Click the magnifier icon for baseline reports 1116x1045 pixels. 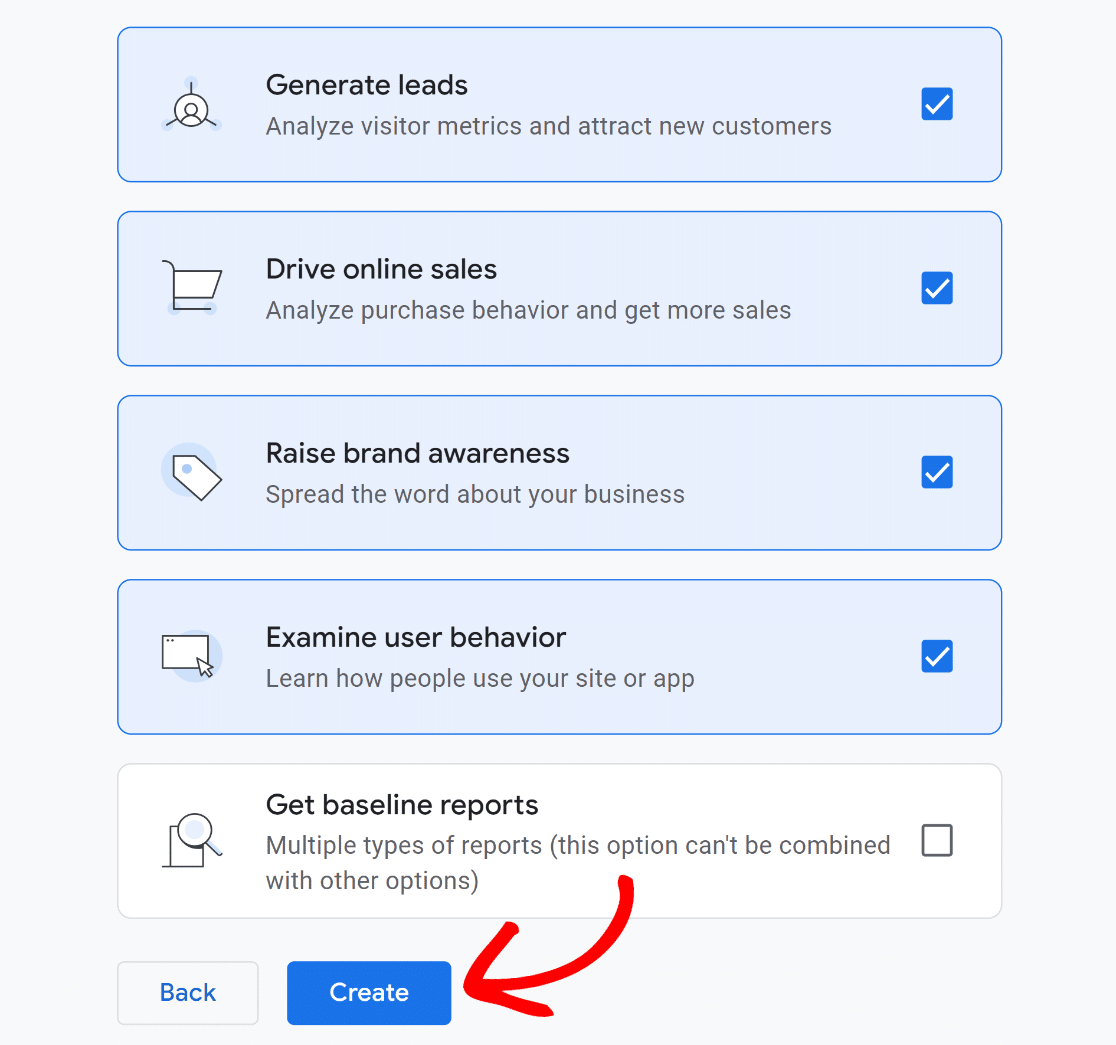[x=191, y=840]
